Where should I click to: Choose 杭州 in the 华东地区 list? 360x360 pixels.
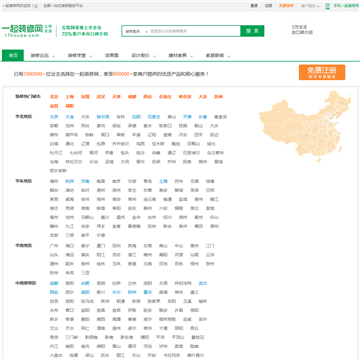click(x=70, y=181)
